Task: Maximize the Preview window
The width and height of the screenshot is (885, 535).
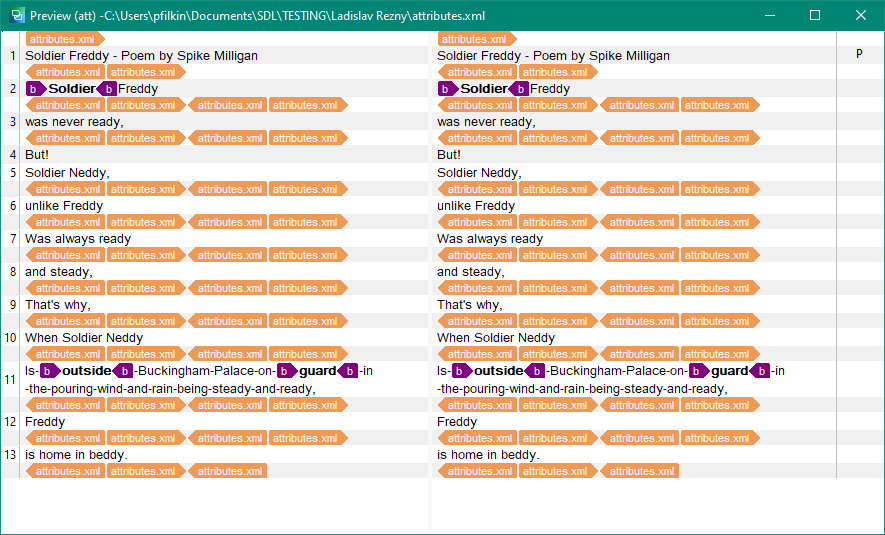Action: 815,15
